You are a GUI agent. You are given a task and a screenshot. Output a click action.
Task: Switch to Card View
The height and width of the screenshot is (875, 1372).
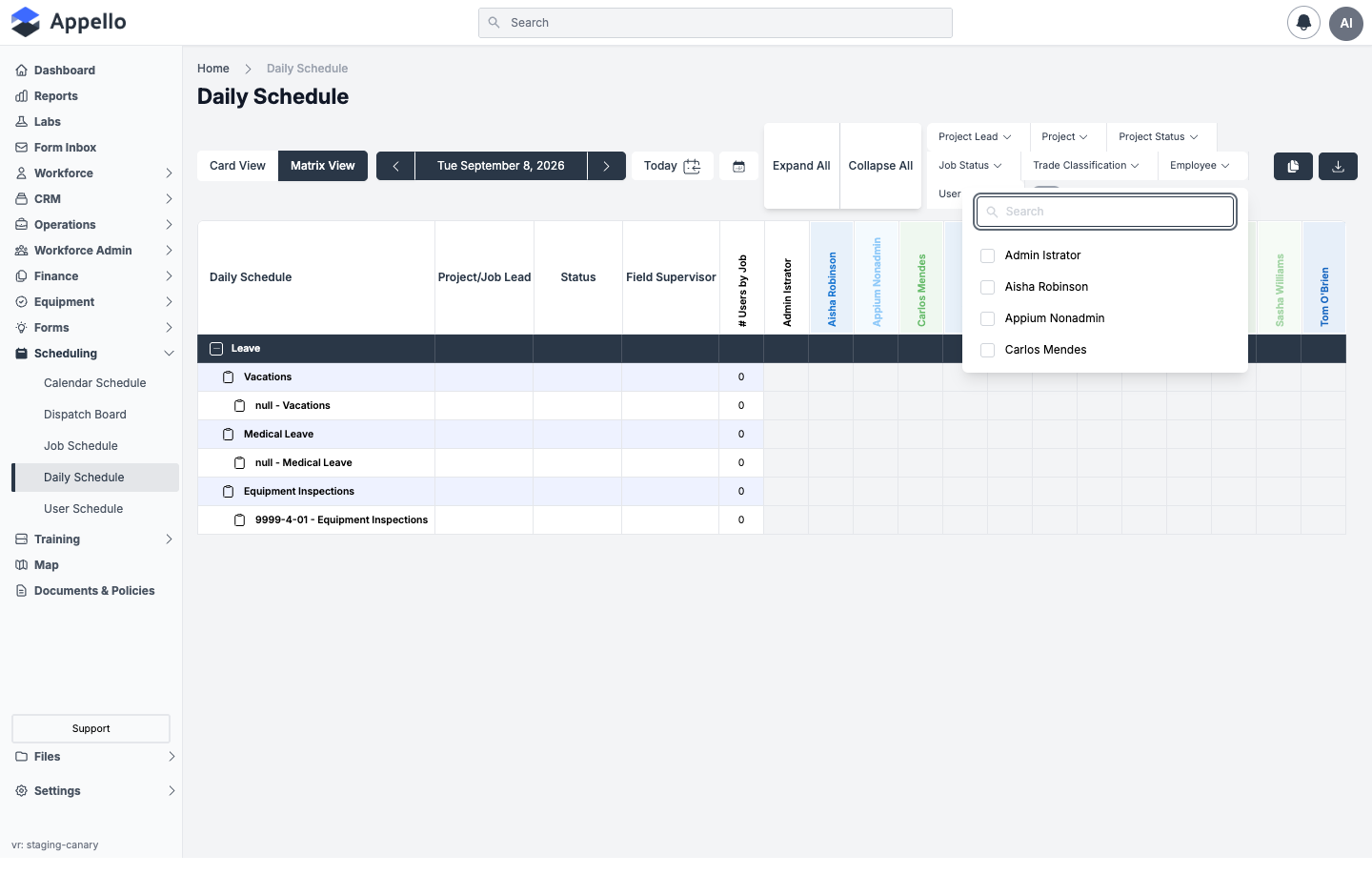pyautogui.click(x=237, y=166)
